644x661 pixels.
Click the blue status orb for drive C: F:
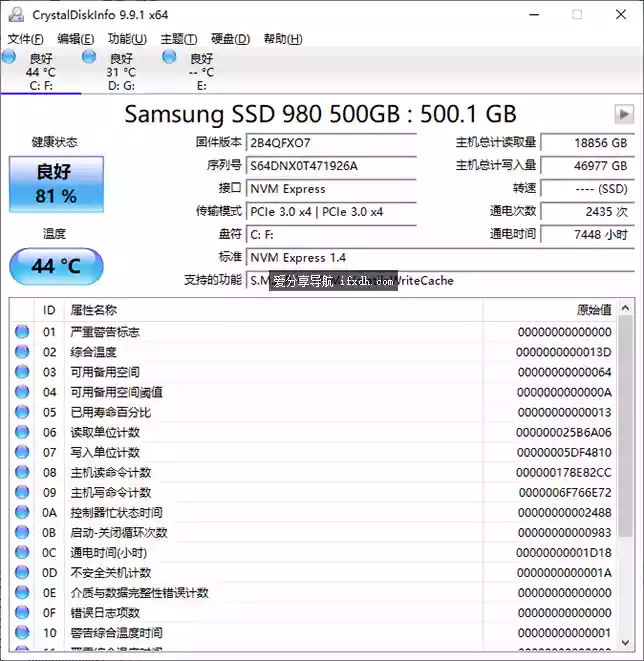(x=8, y=56)
